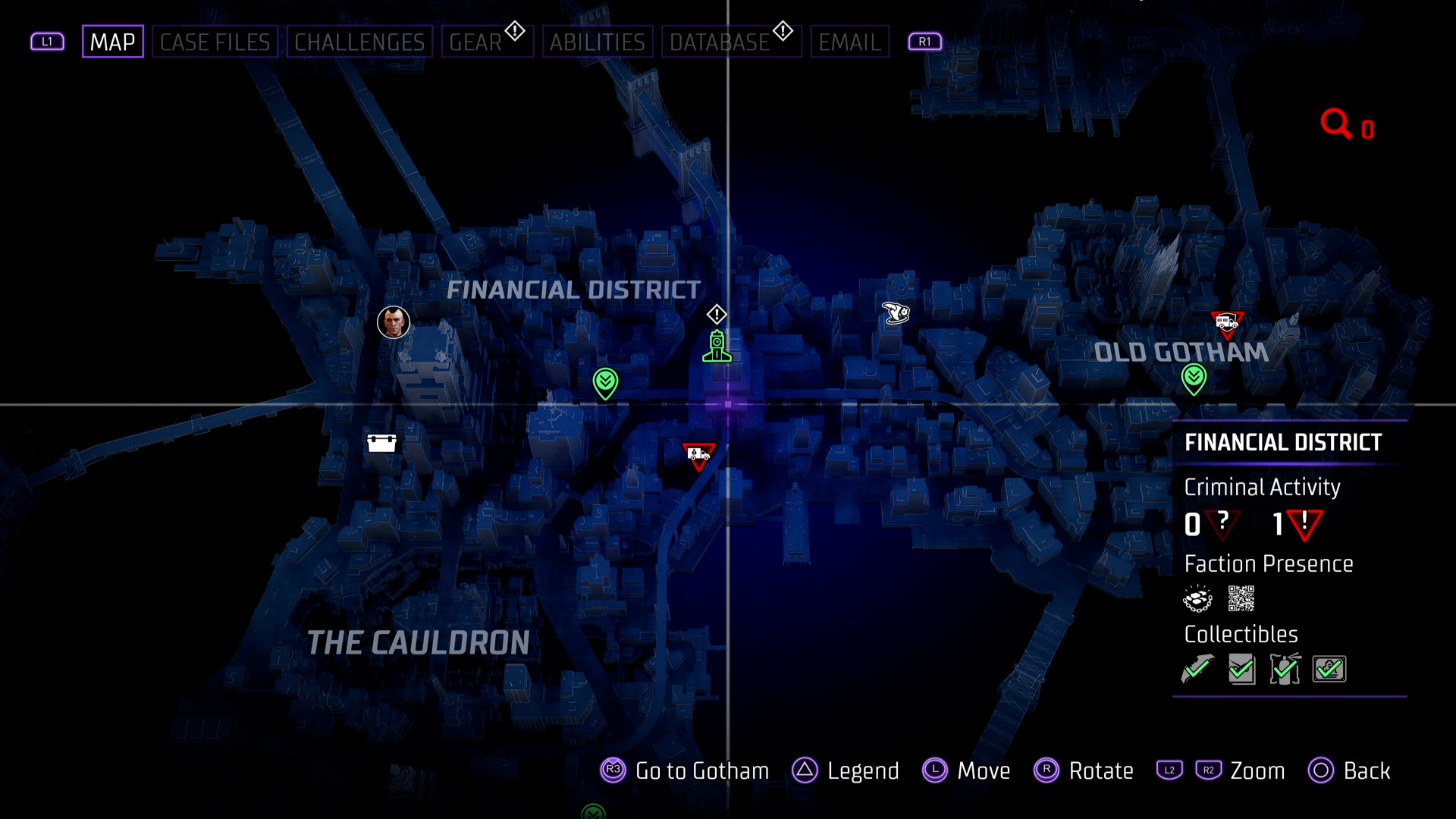
Task: Click the red search icon in top-right
Action: (x=1335, y=122)
